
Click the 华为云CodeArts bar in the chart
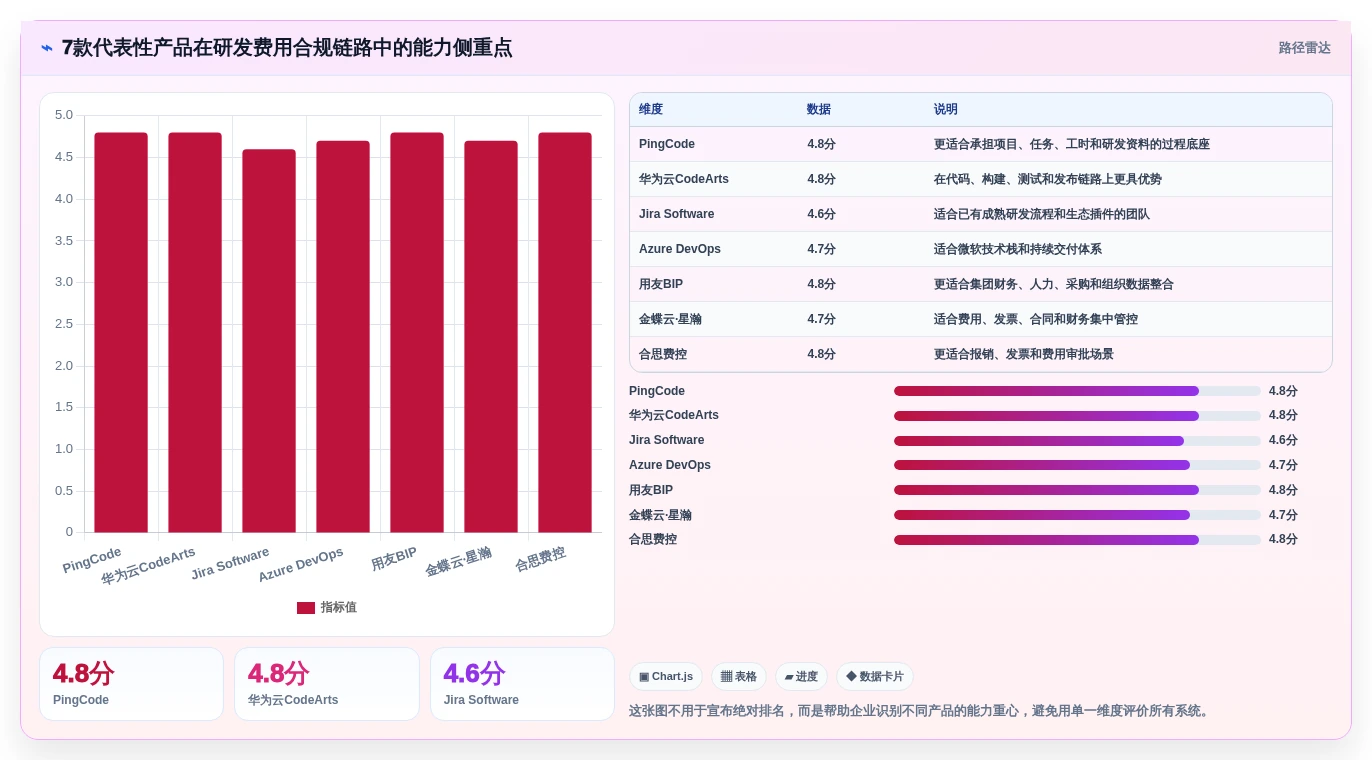(195, 332)
